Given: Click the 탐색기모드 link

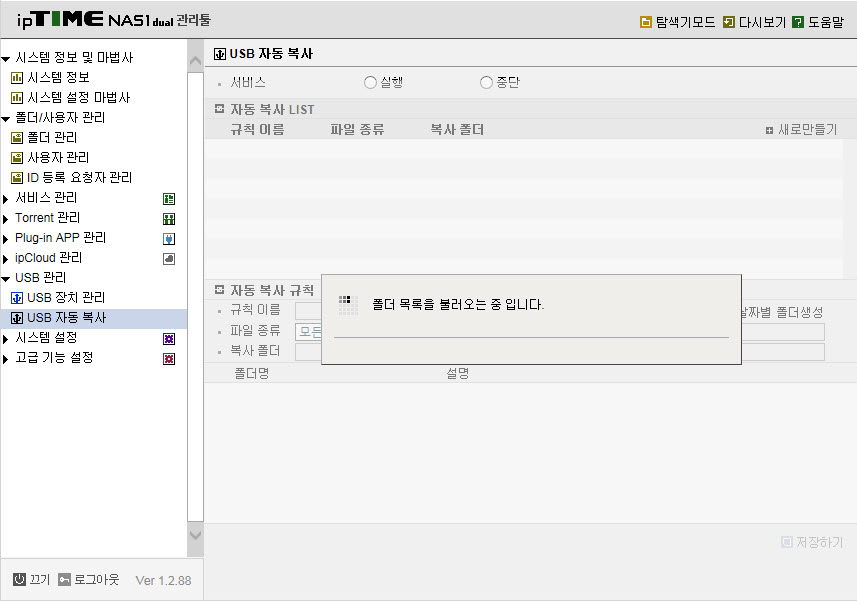Looking at the screenshot, I should pos(685,22).
